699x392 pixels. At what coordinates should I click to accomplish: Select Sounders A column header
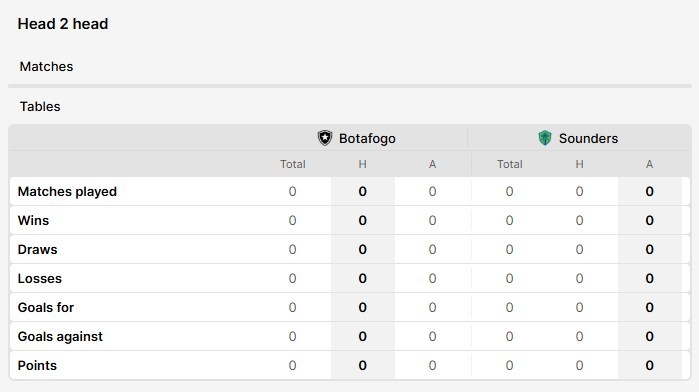(x=650, y=164)
